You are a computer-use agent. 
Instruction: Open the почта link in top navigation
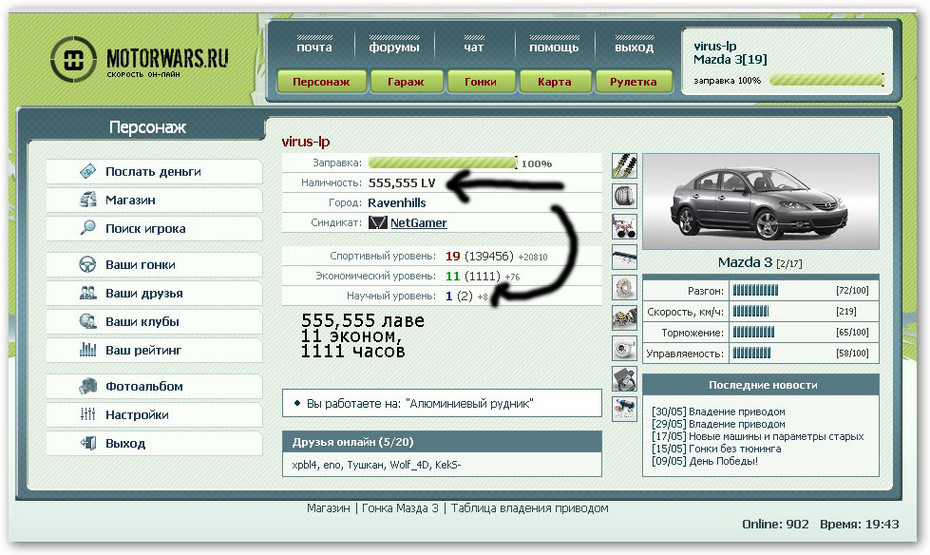(x=314, y=47)
